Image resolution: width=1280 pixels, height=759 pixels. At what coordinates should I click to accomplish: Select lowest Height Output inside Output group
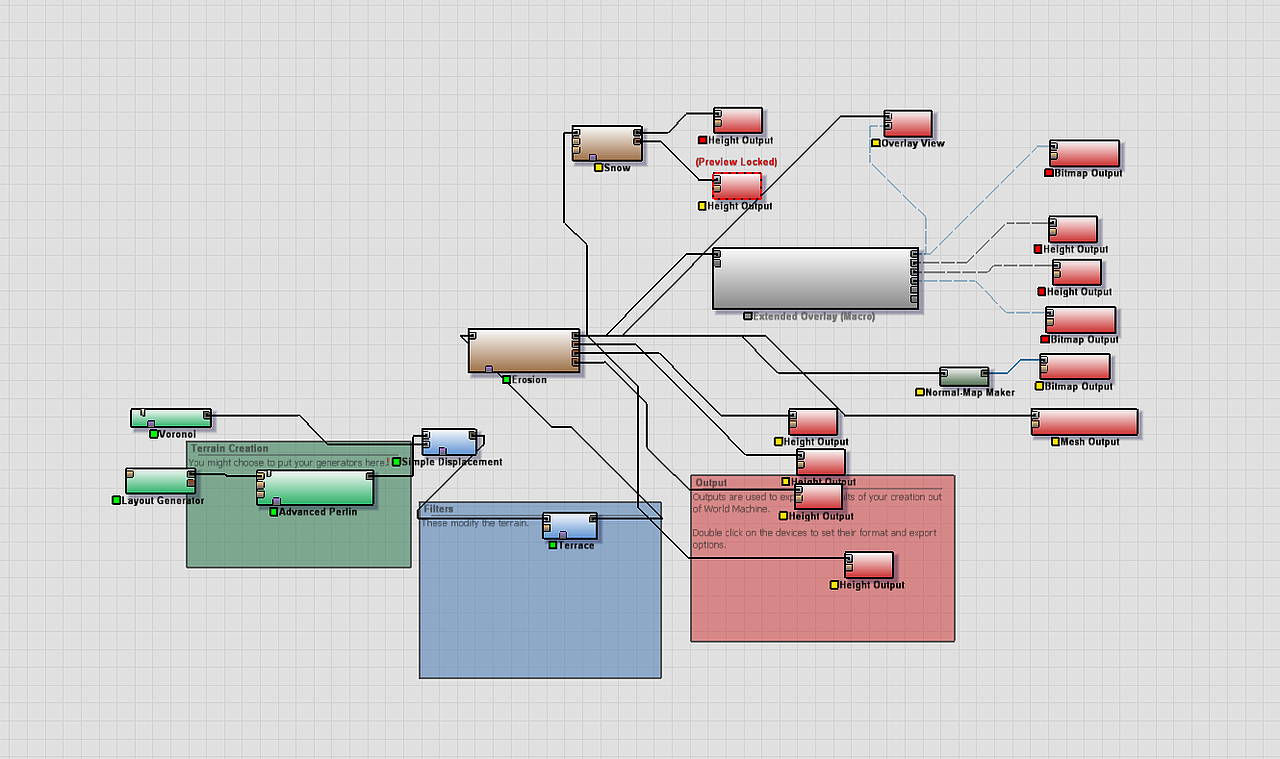(x=869, y=565)
